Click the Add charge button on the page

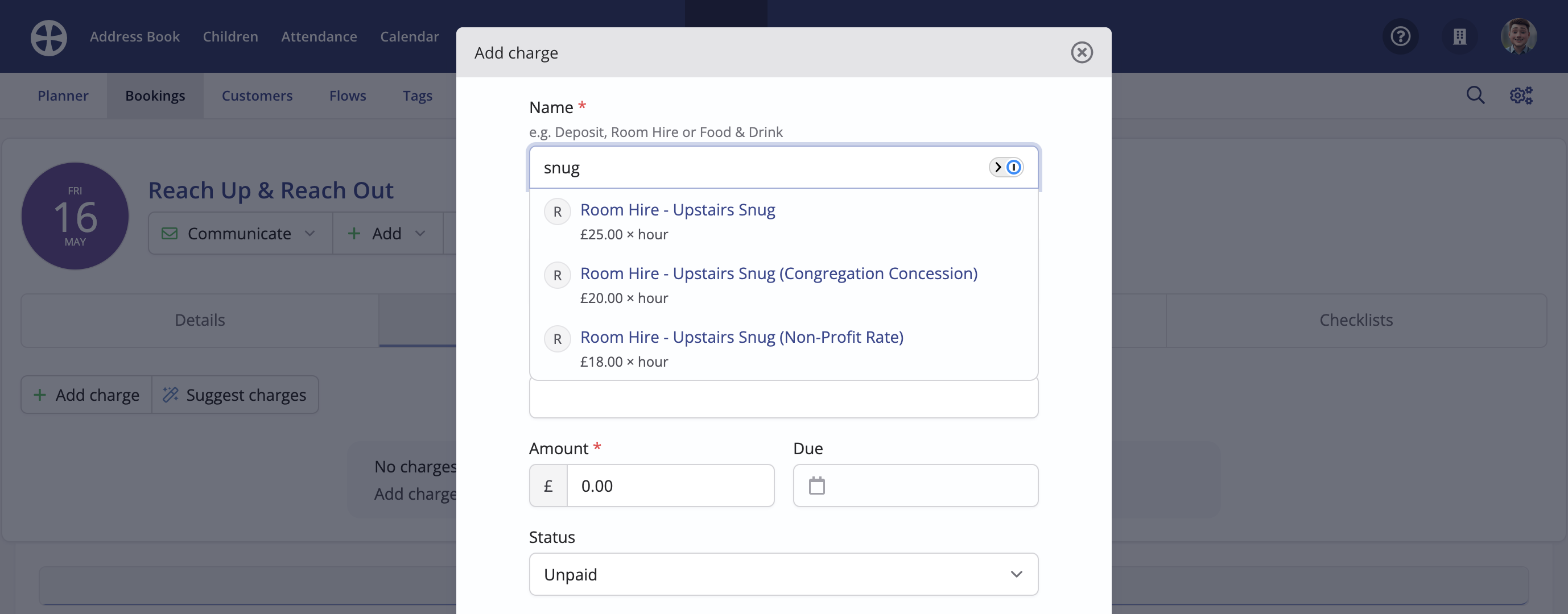(x=86, y=395)
